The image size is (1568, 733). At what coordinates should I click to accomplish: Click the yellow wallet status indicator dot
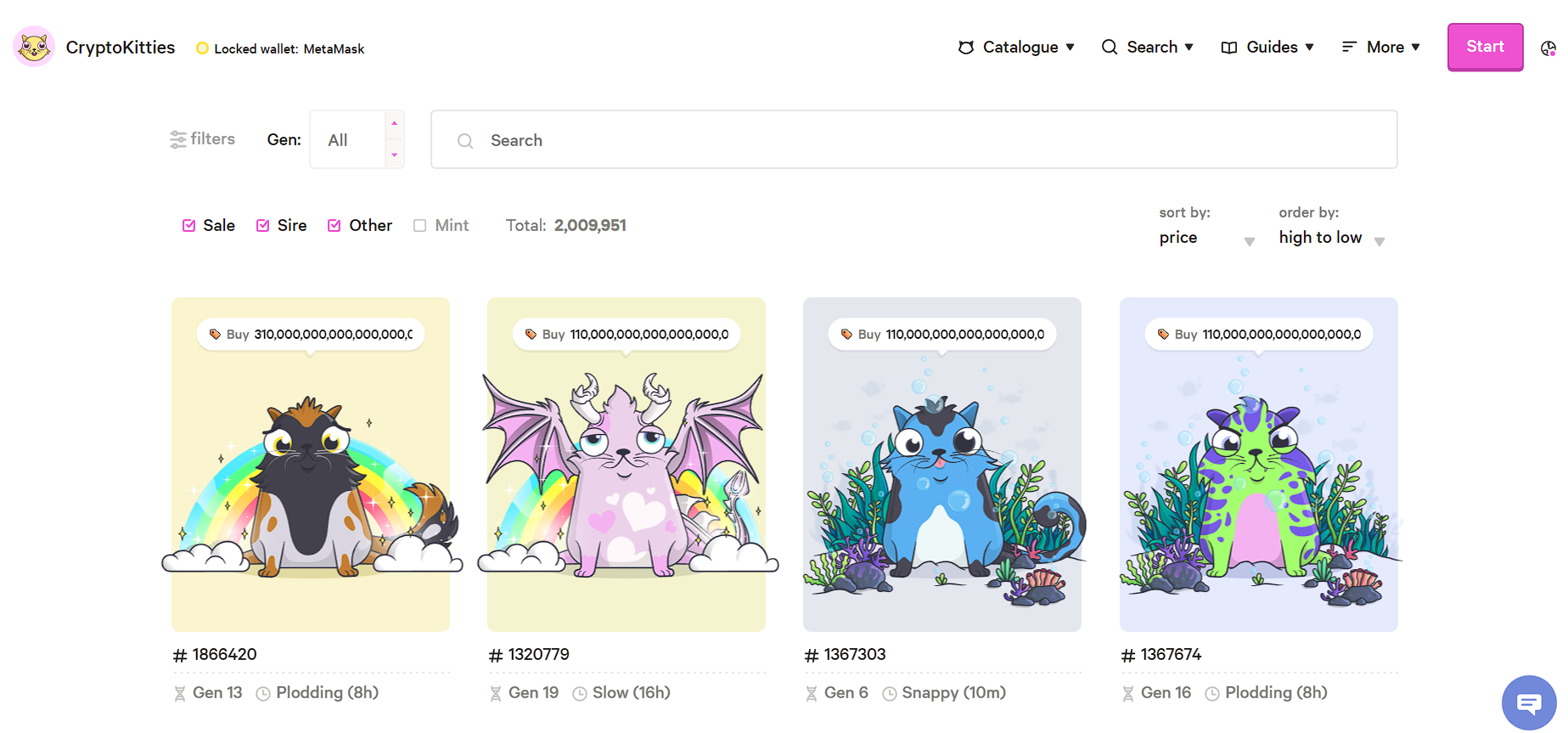(202, 48)
